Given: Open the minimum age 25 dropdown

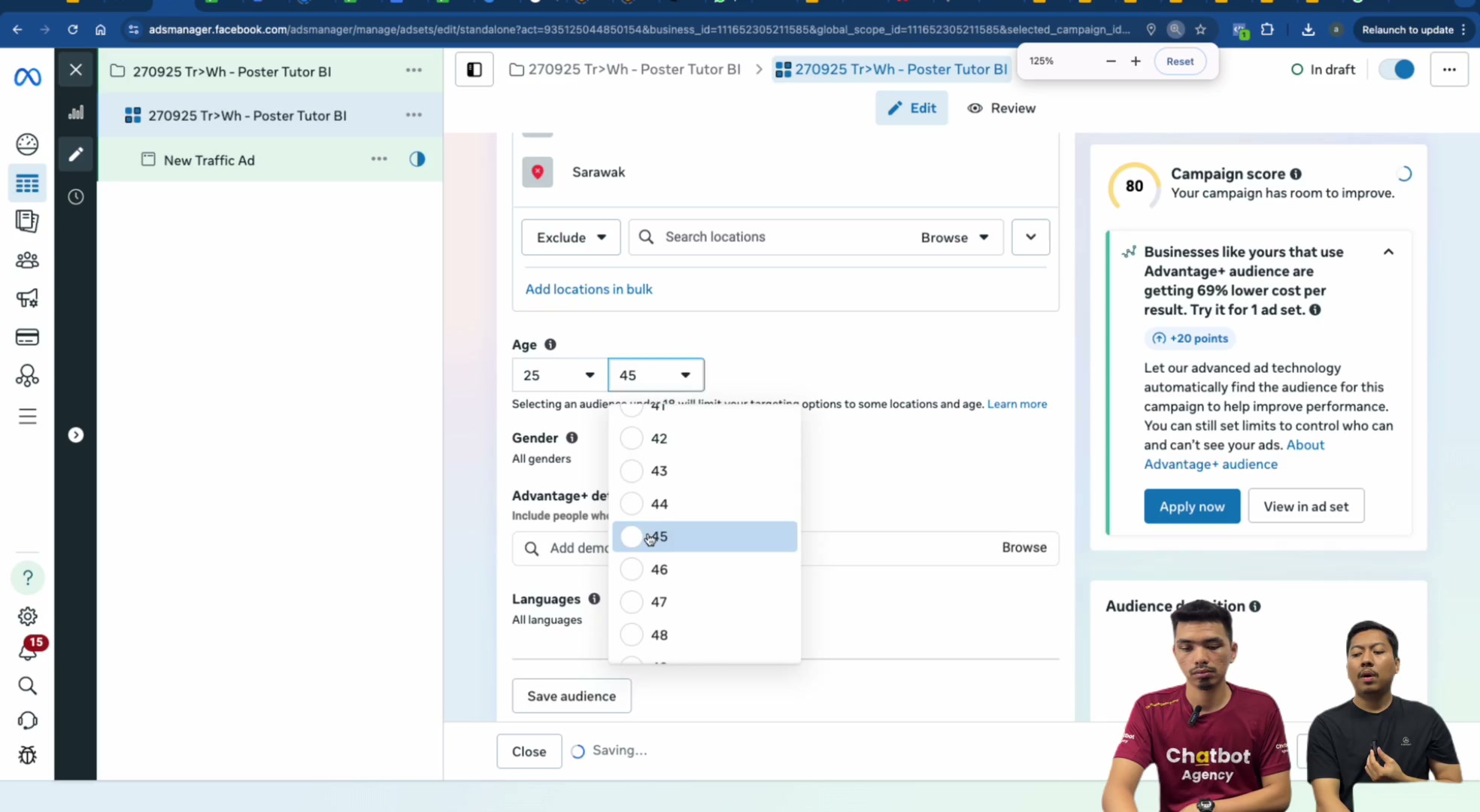Looking at the screenshot, I should click(560, 375).
